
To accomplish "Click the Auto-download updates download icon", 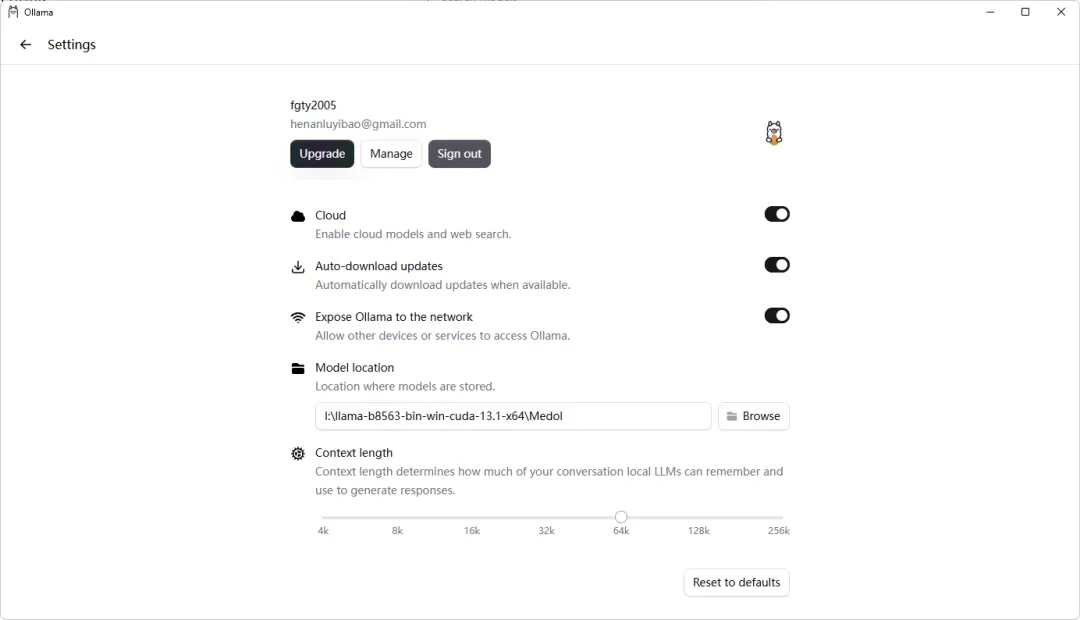I will 298,267.
